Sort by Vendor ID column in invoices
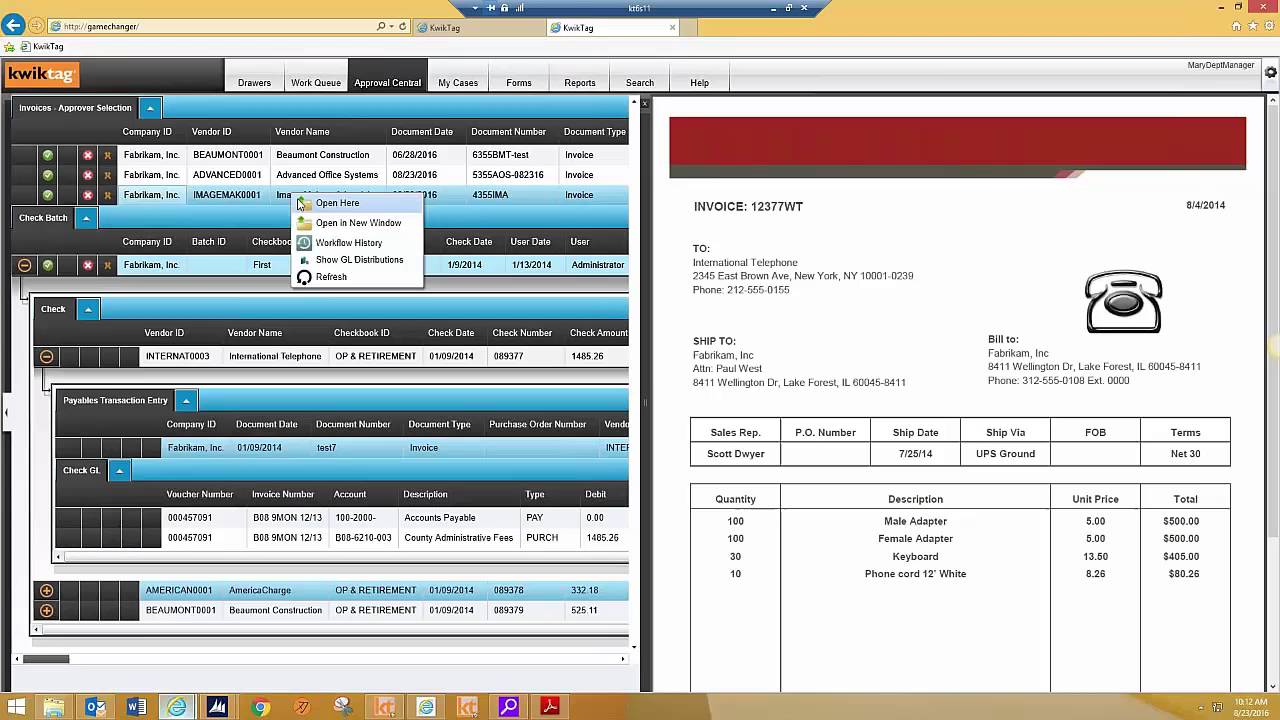Viewport: 1280px width, 720px height. [212, 132]
